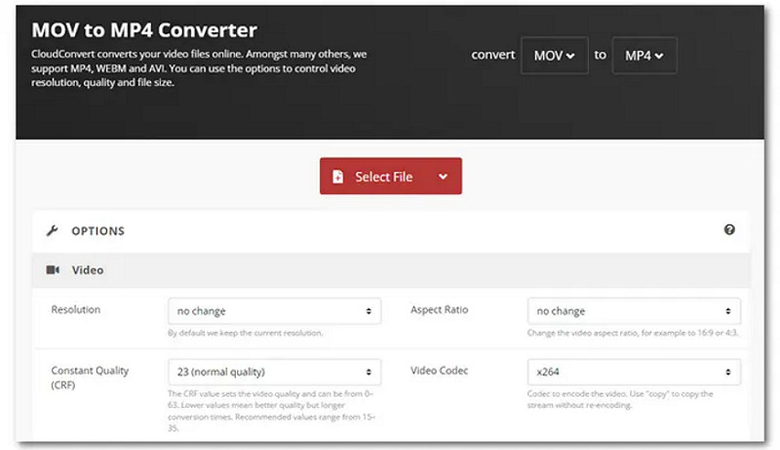Click the Select File button label
780x450 pixels.
(384, 177)
